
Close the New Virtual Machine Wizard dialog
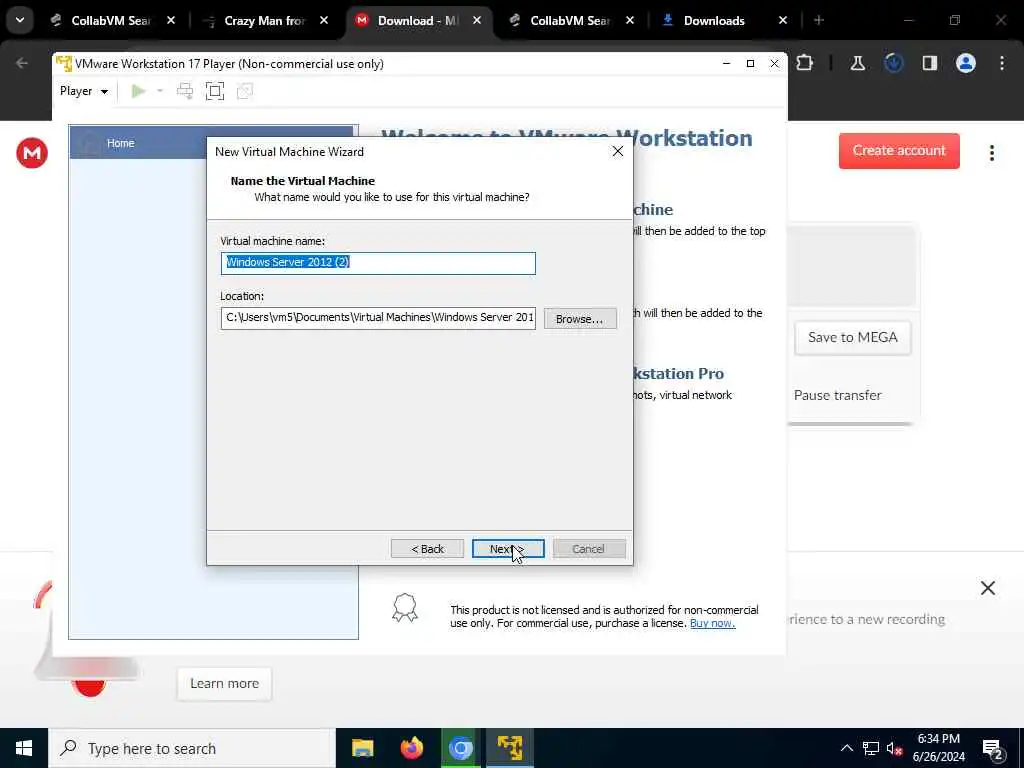(x=617, y=152)
